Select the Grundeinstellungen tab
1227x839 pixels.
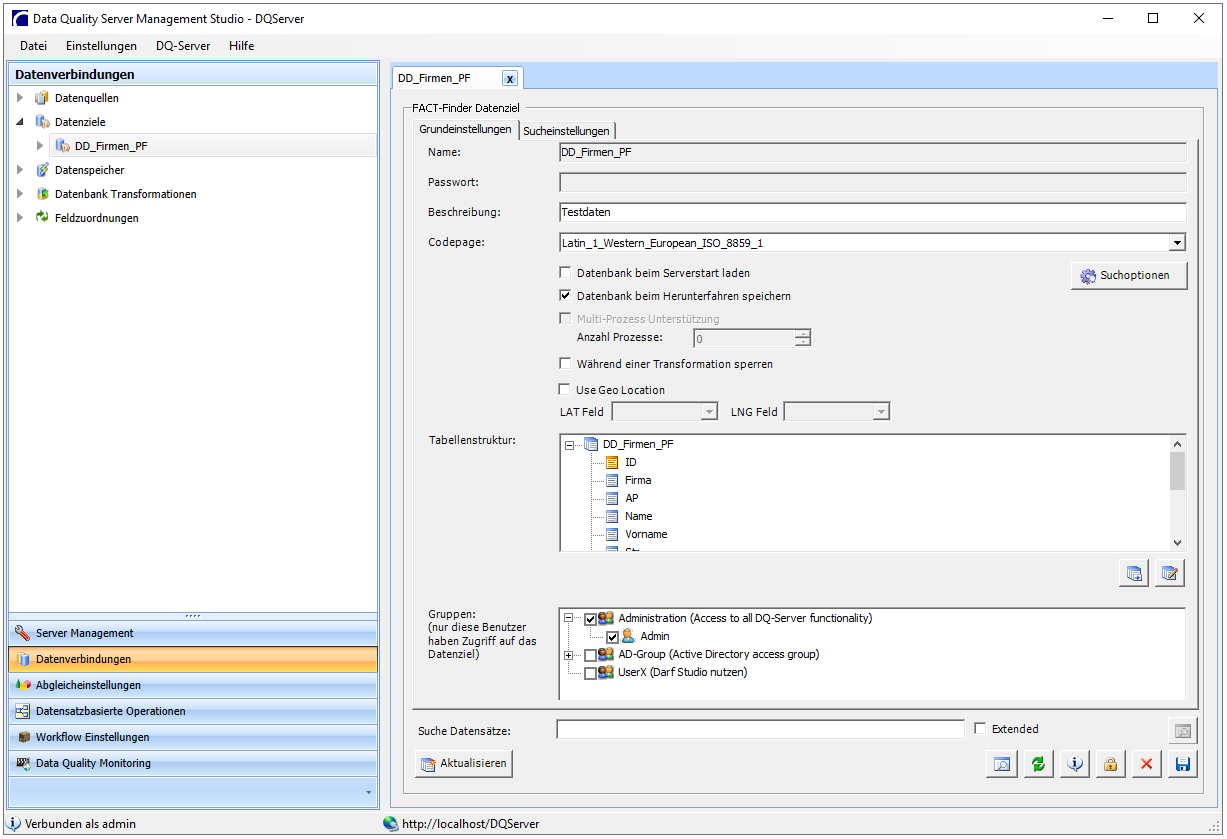465,129
